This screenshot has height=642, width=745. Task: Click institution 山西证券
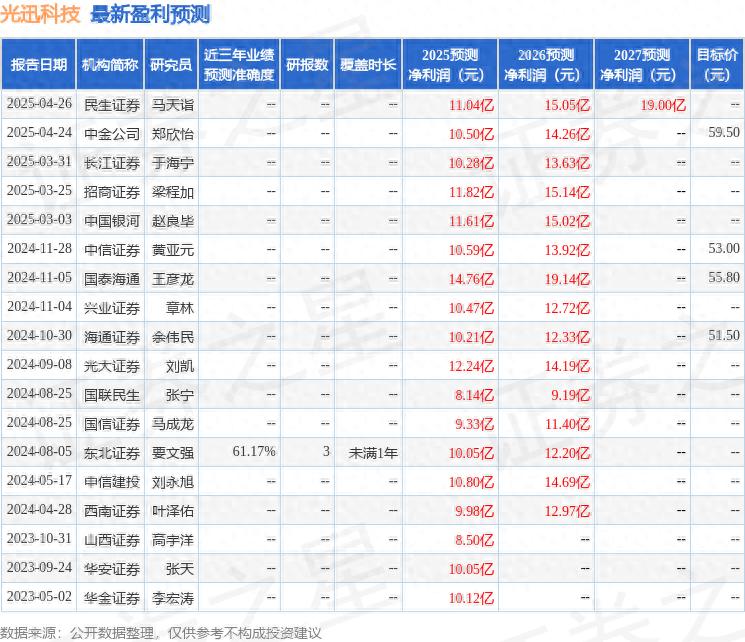[x=112, y=539]
